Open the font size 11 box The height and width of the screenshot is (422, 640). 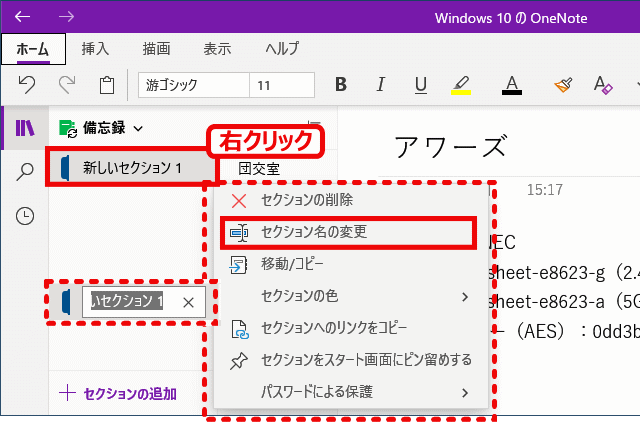click(x=282, y=85)
